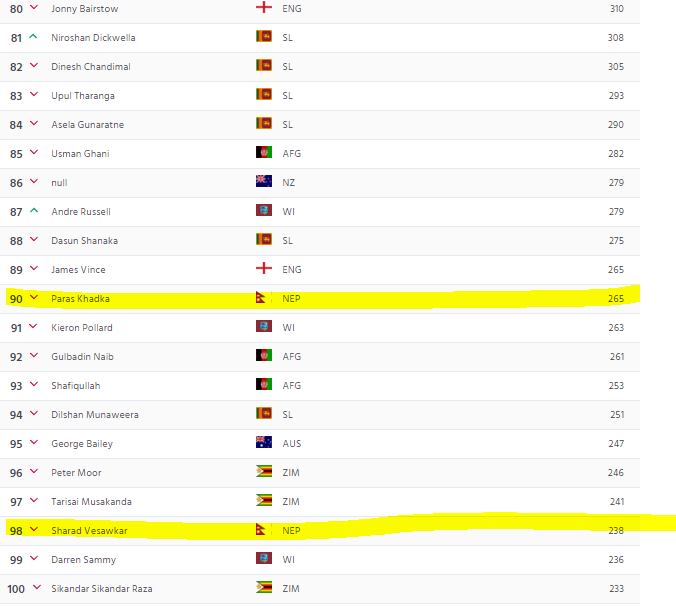Screen dimensions: 676x606
Task: Click the red down arrow beside rank 98
Action: [33, 530]
